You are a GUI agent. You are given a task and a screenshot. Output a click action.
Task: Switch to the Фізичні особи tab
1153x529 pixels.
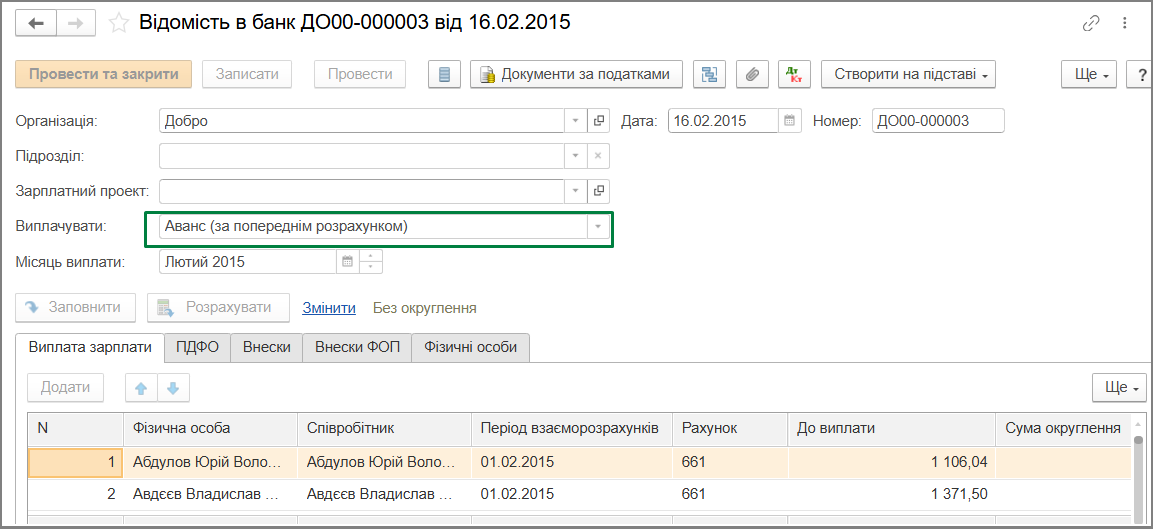coord(471,347)
